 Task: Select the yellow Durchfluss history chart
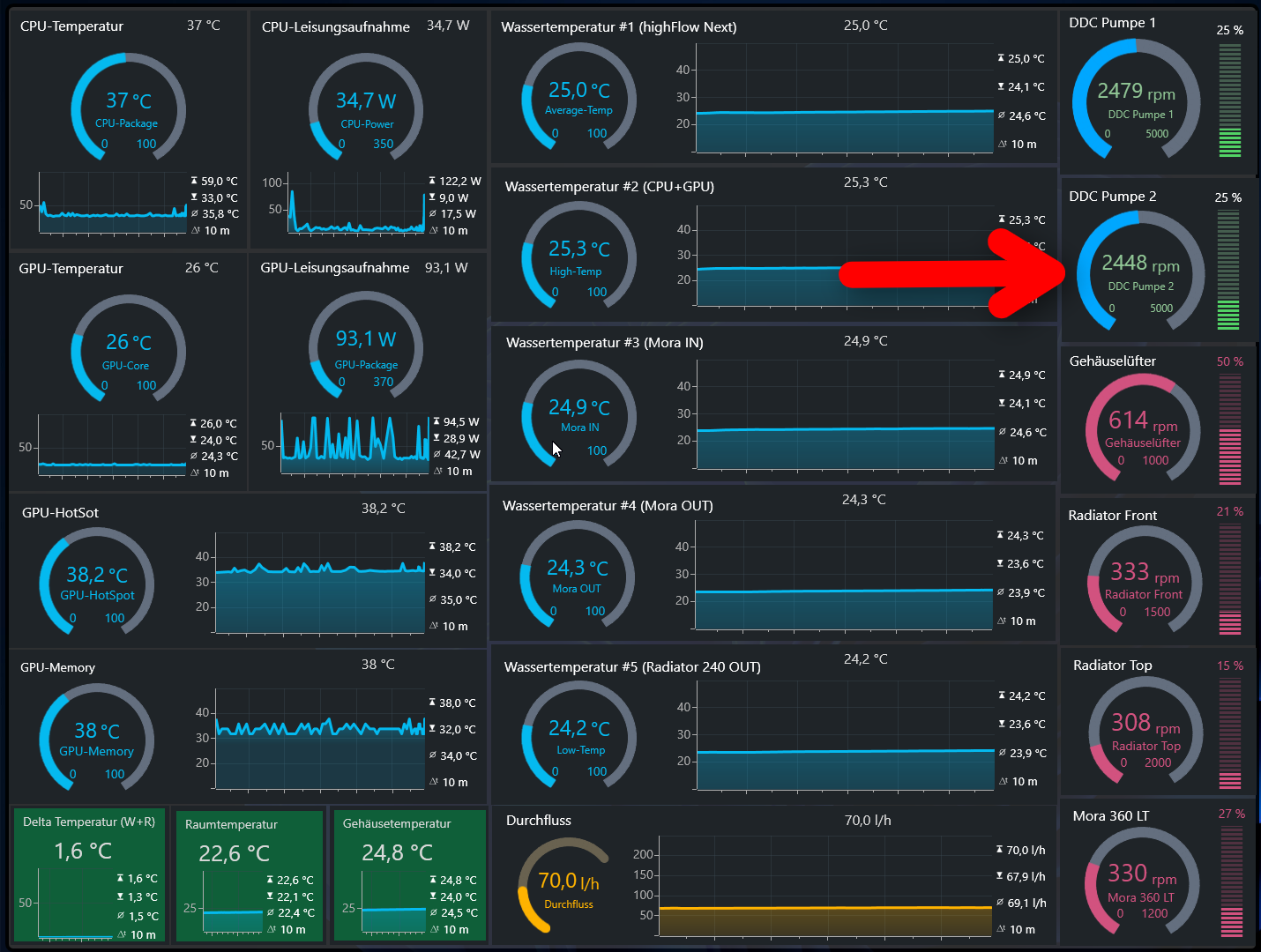pos(825,887)
